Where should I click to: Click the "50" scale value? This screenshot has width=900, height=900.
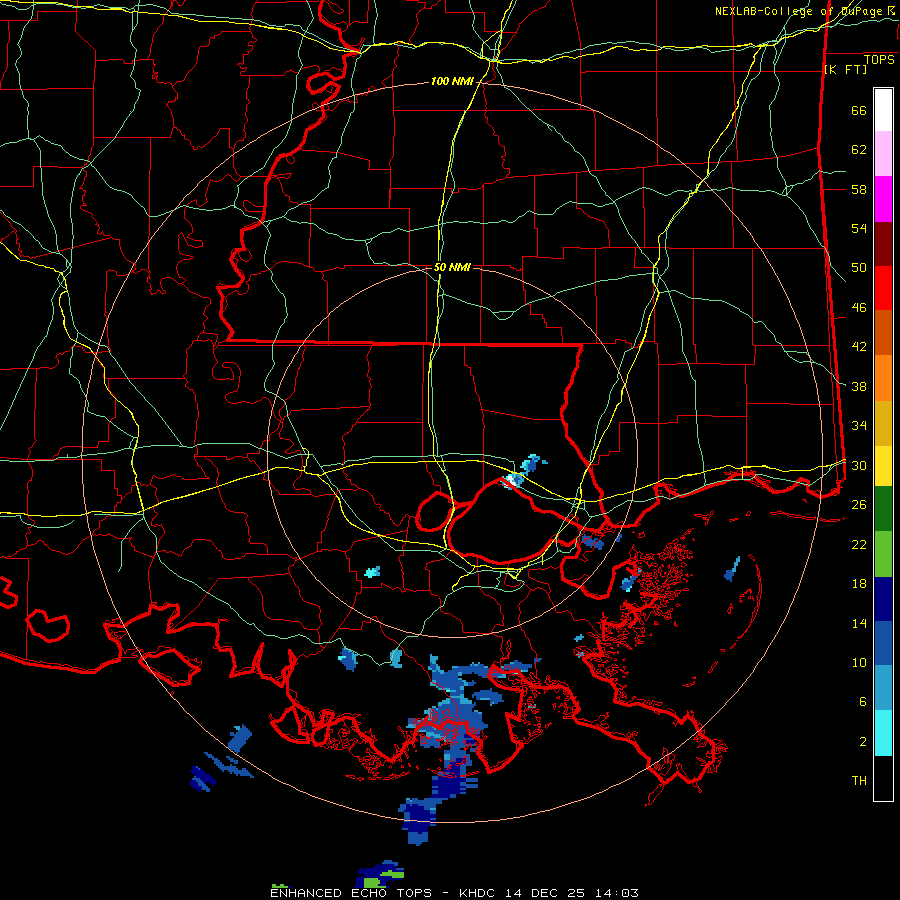(x=859, y=268)
